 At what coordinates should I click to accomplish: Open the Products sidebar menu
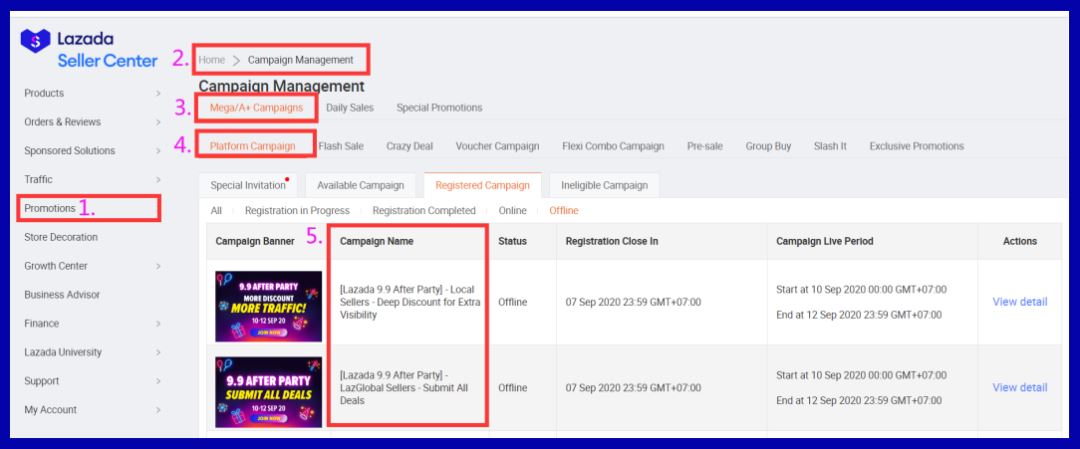pos(44,93)
